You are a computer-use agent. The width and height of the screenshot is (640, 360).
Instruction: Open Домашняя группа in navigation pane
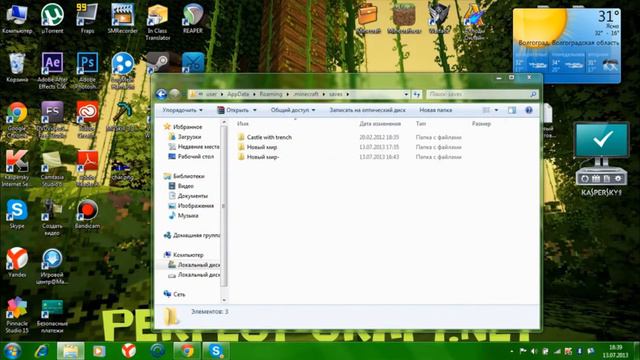[192, 236]
